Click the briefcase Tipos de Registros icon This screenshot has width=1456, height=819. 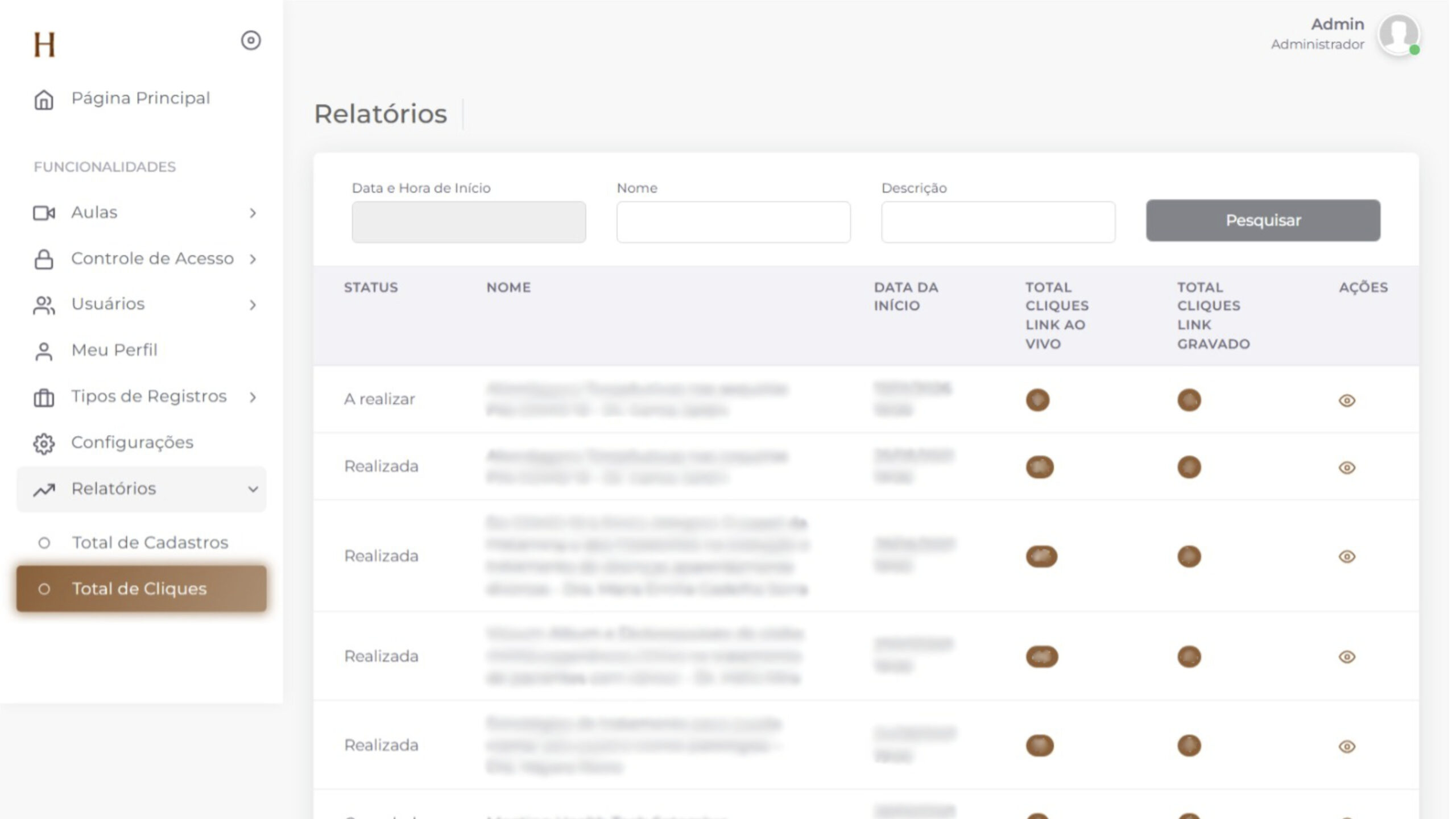(x=44, y=398)
